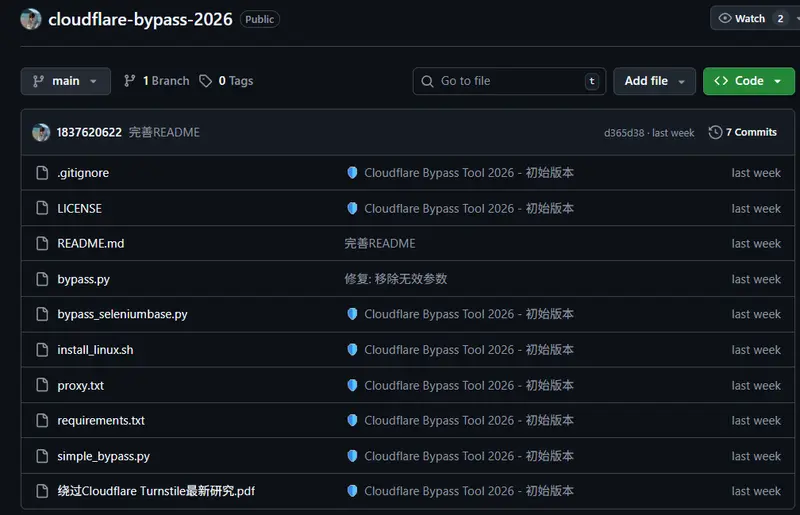This screenshot has height=515, width=800.
Task: Open the main branch selector dropdown
Action: pyautogui.click(x=65, y=81)
